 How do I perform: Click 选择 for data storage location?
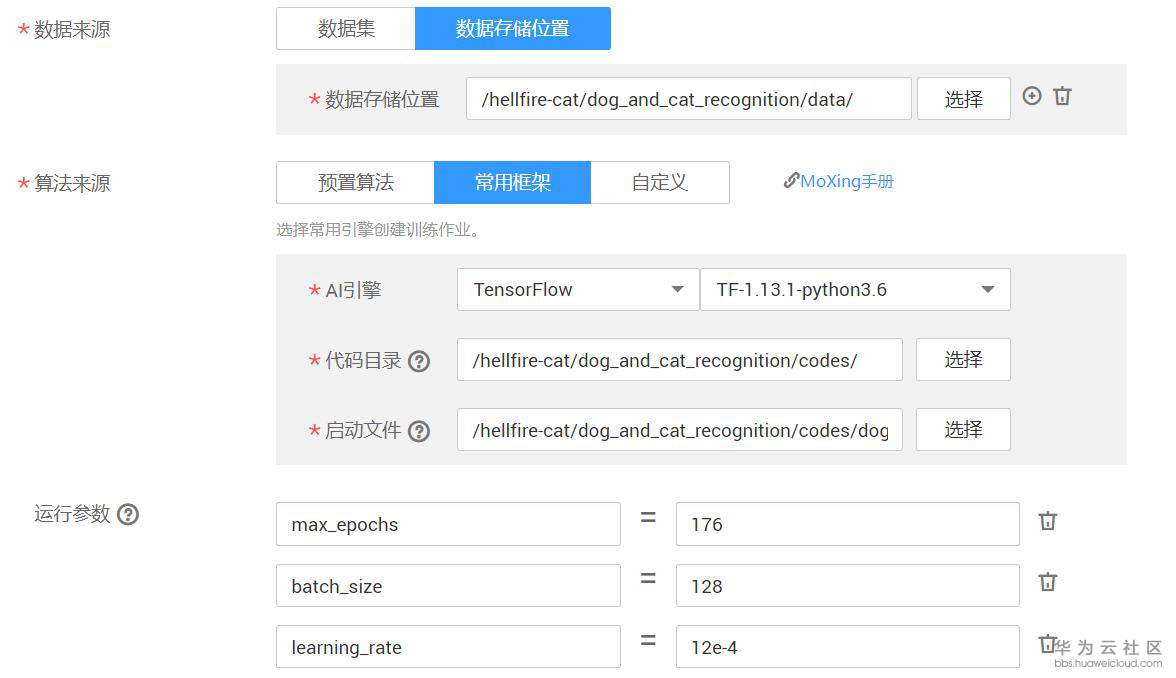964,99
